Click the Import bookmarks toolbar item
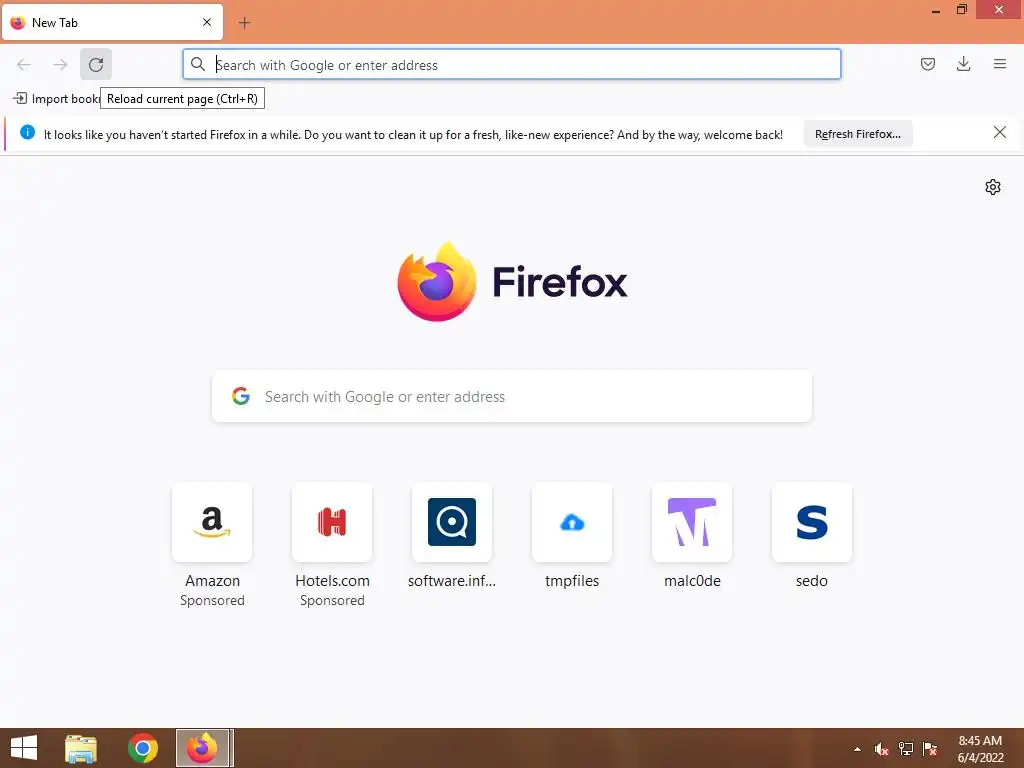The image size is (1024, 768). (56, 99)
